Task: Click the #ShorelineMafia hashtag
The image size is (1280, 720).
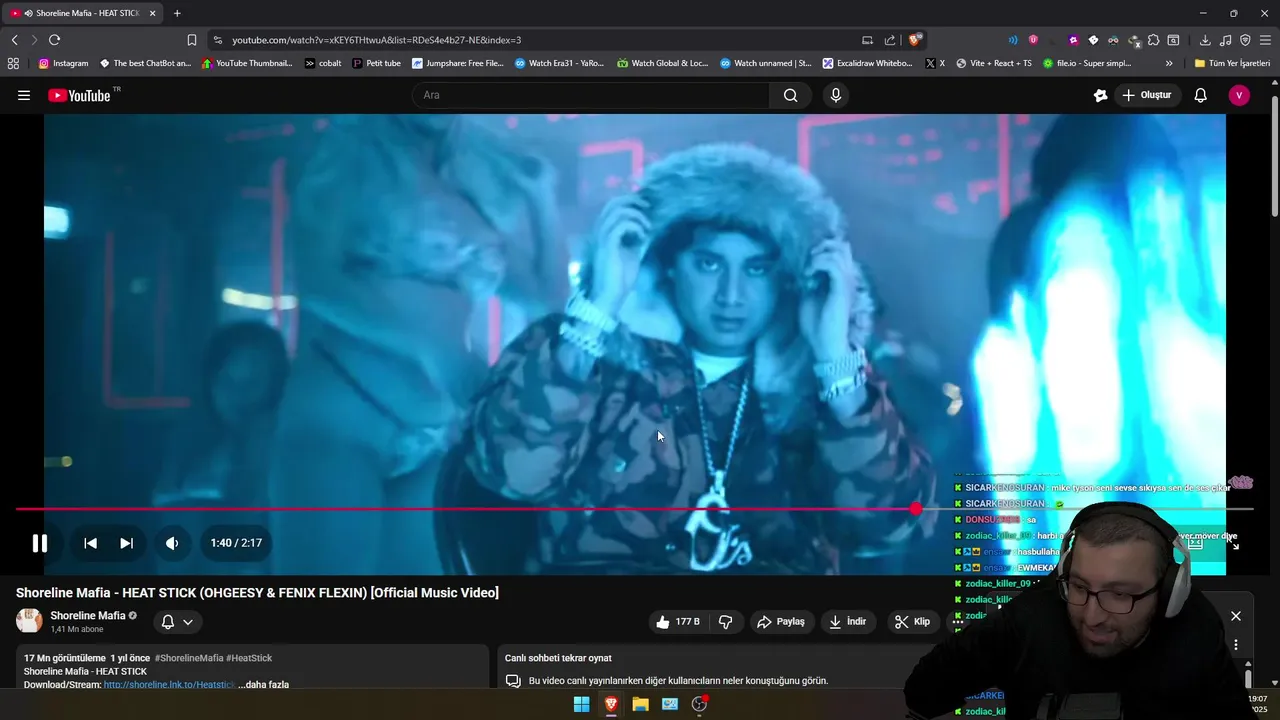Action: point(189,658)
